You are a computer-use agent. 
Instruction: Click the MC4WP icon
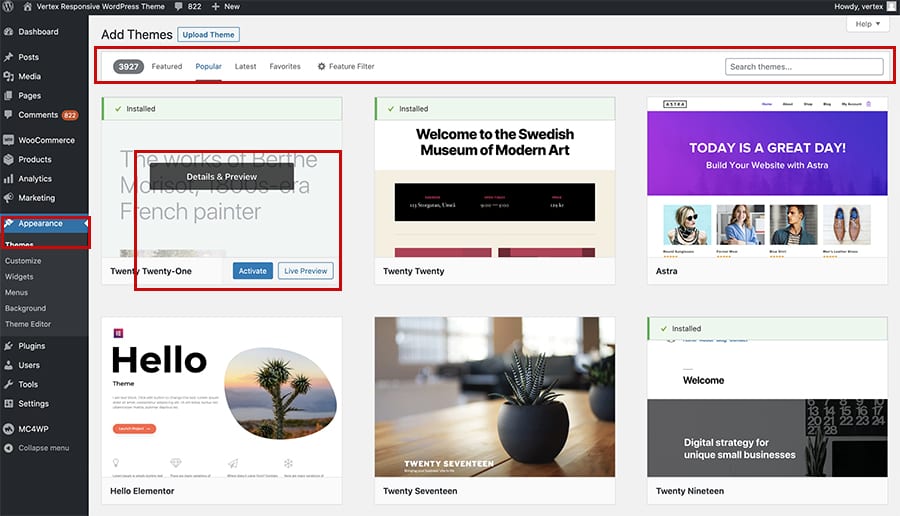tap(9, 429)
